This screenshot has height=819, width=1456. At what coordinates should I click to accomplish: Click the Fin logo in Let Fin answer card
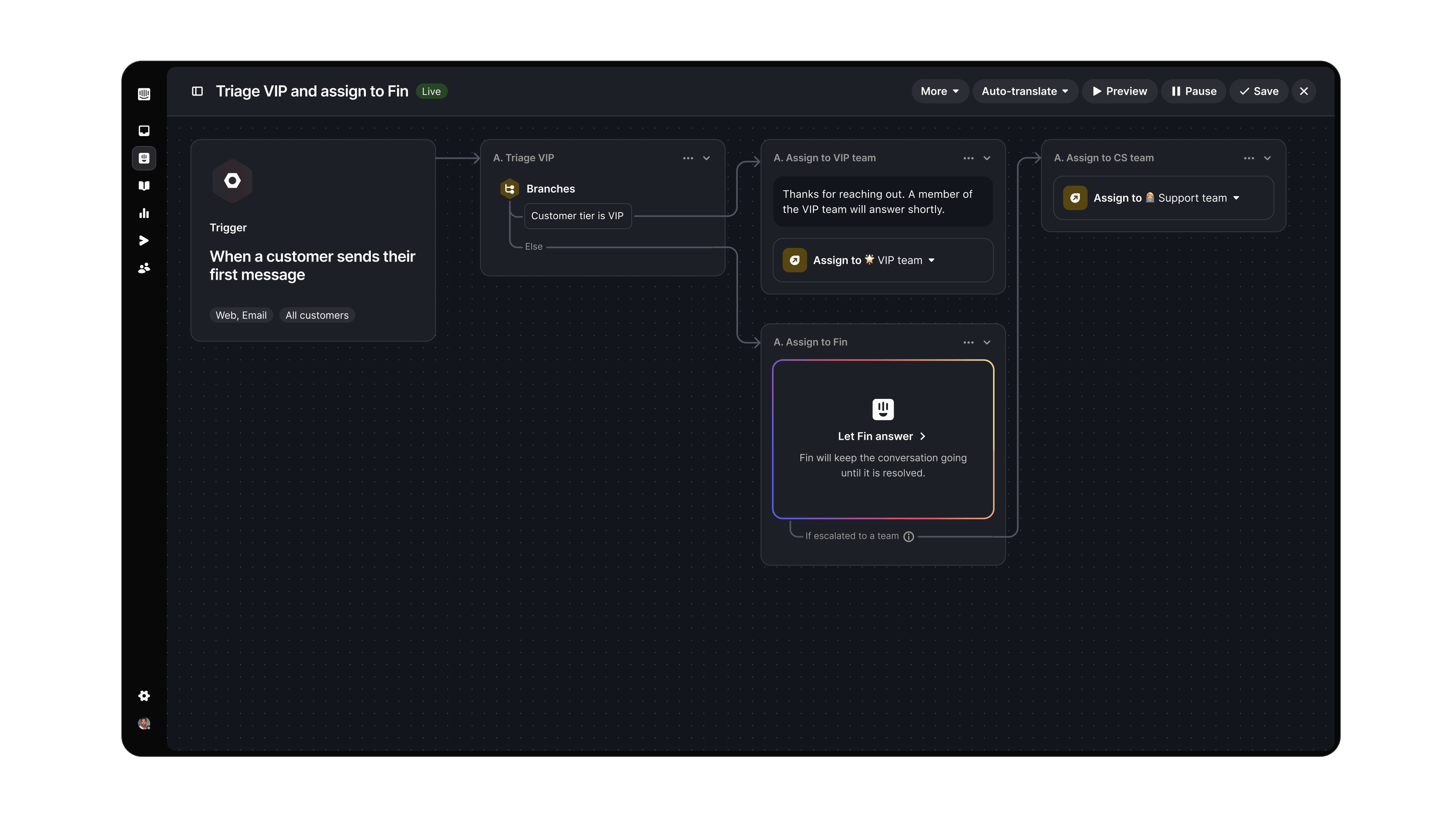tap(883, 409)
